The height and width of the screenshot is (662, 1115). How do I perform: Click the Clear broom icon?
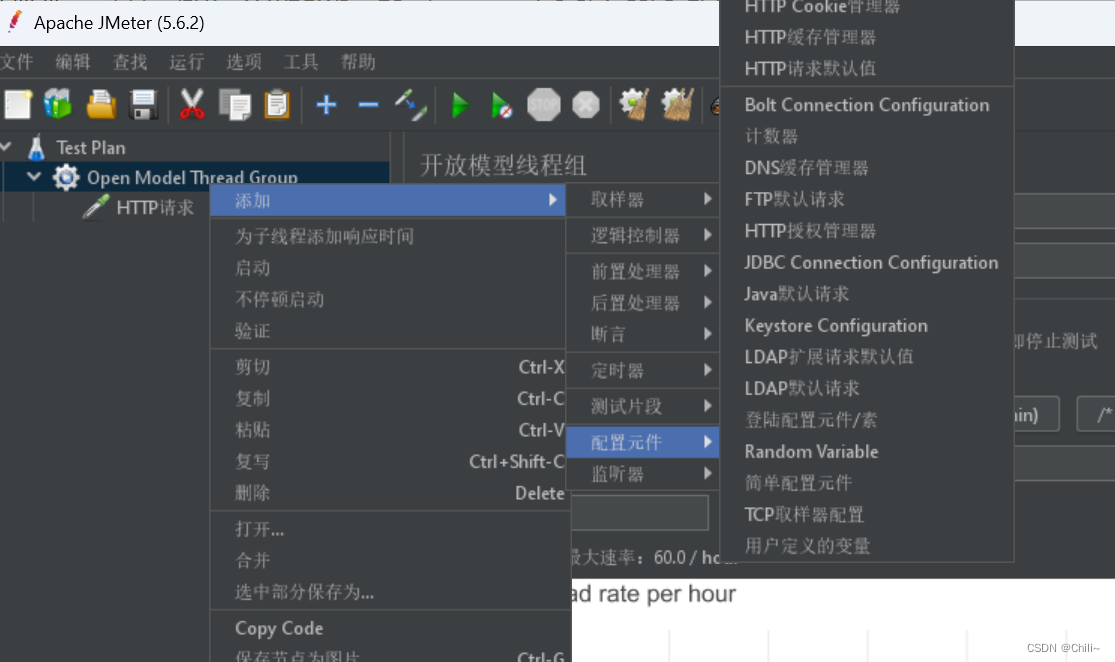coord(634,105)
